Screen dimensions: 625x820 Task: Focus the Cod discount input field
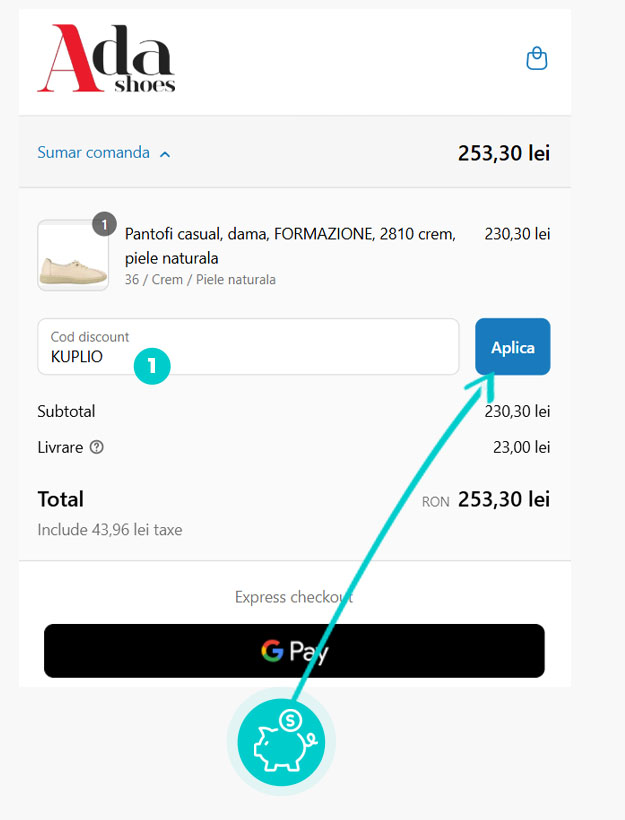tap(248, 347)
